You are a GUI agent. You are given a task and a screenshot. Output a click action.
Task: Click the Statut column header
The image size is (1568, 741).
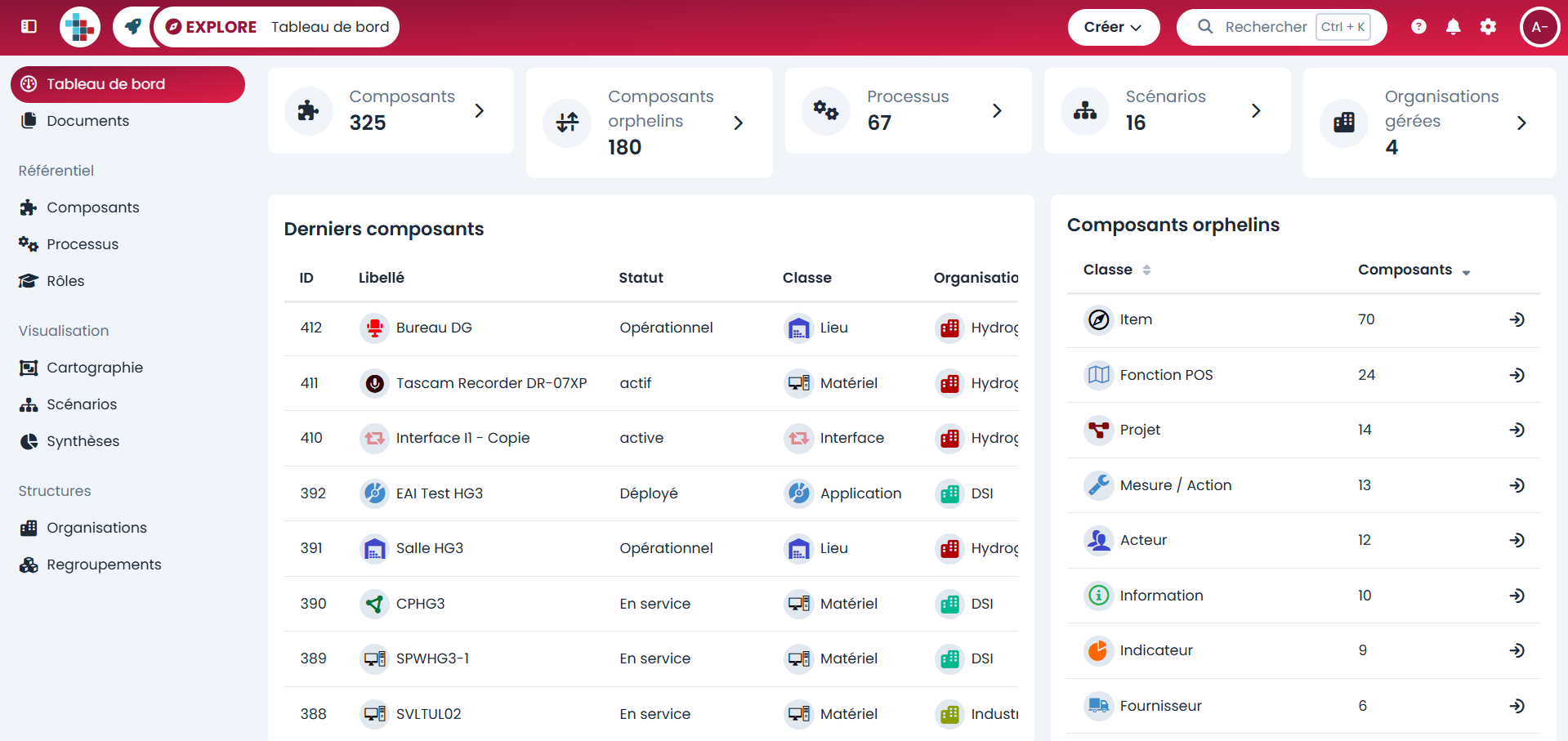click(x=641, y=278)
